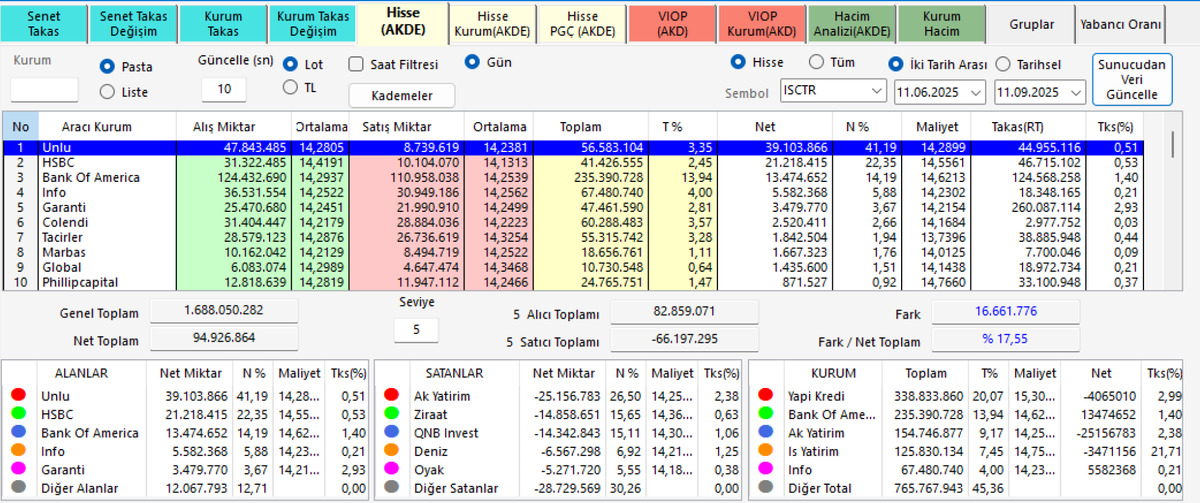Click the red dot beside Yapi Kredi

[765, 396]
